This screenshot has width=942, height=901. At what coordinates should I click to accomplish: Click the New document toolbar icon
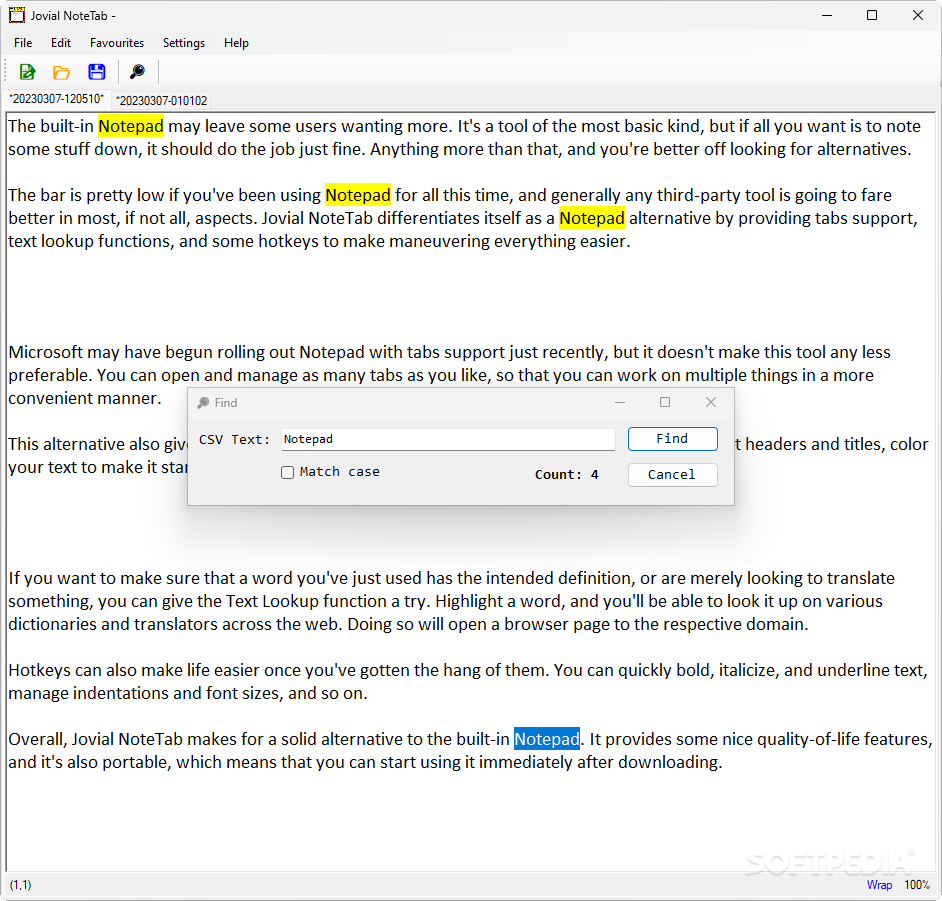click(x=28, y=72)
